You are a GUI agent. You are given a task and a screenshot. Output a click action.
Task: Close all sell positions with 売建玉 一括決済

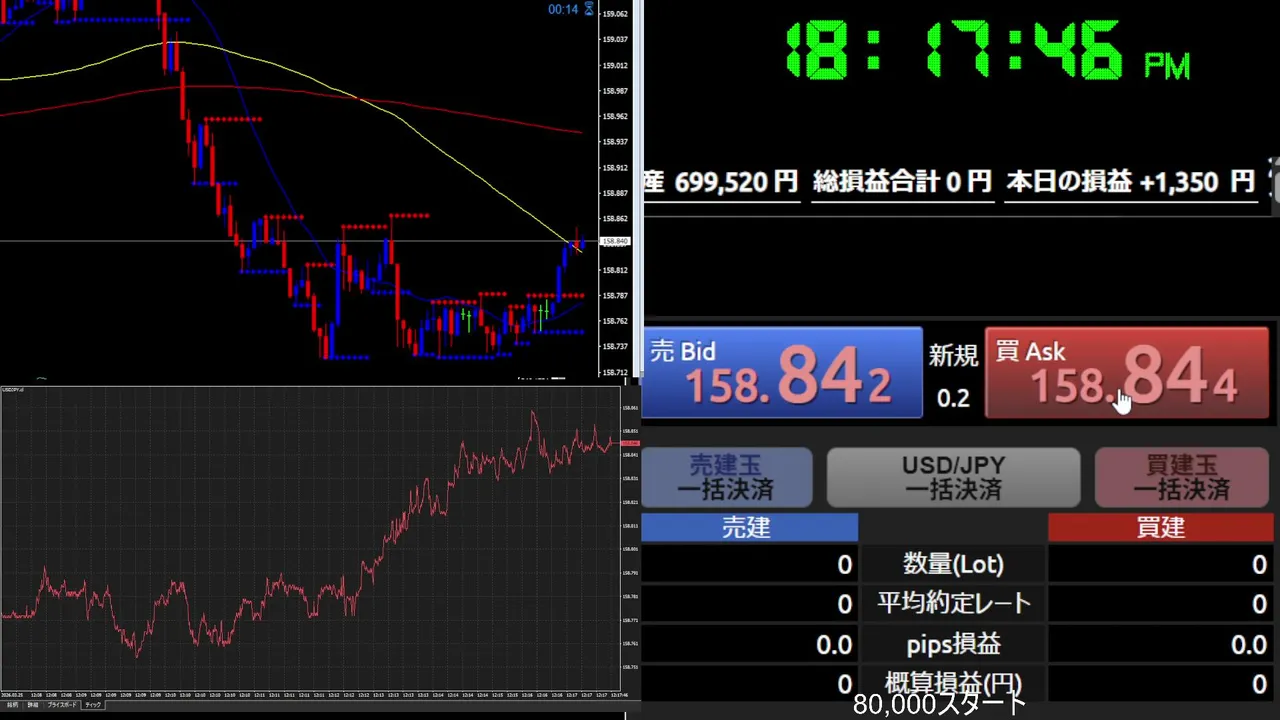pos(726,477)
